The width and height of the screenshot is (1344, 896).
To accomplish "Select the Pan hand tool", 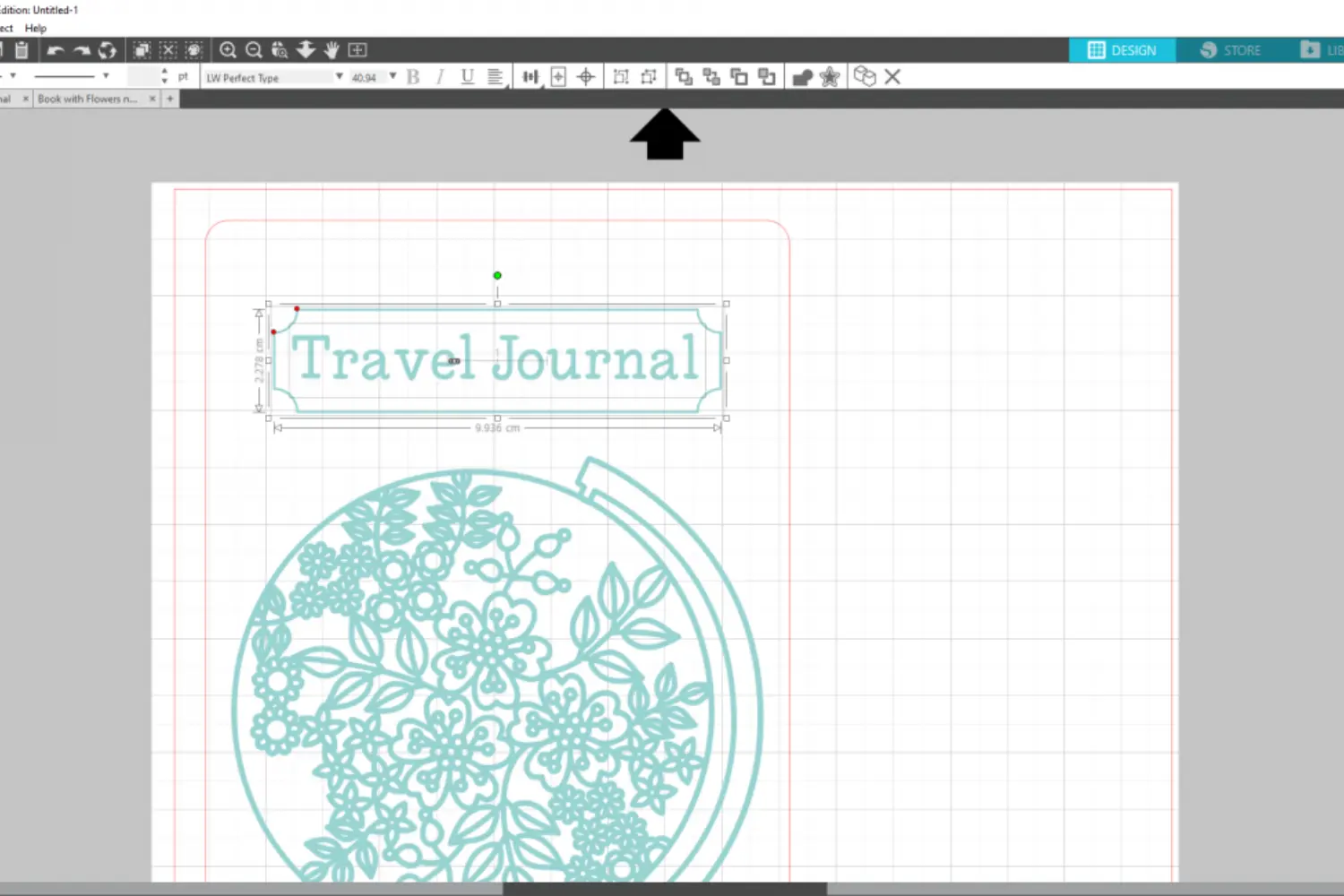I will click(x=332, y=50).
